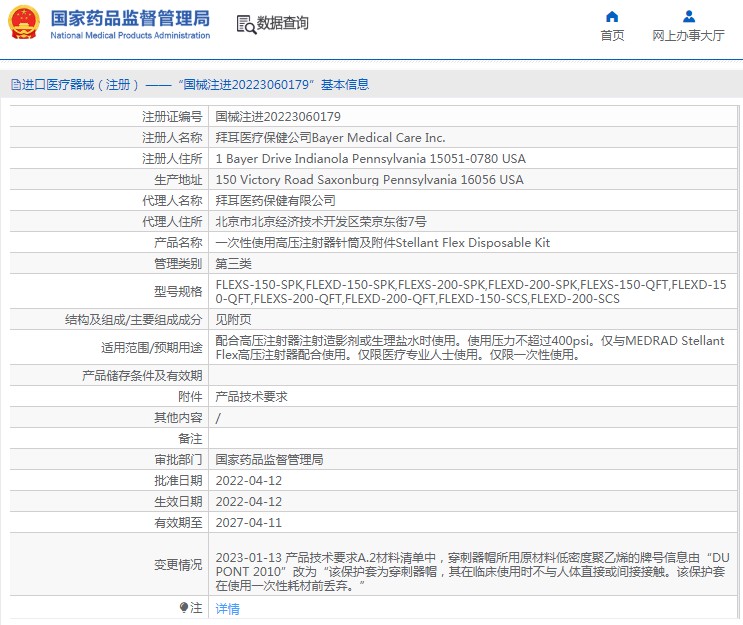Click the 注册人名称 label
Viewport: 743px width, 625px height.
[x=172, y=138]
